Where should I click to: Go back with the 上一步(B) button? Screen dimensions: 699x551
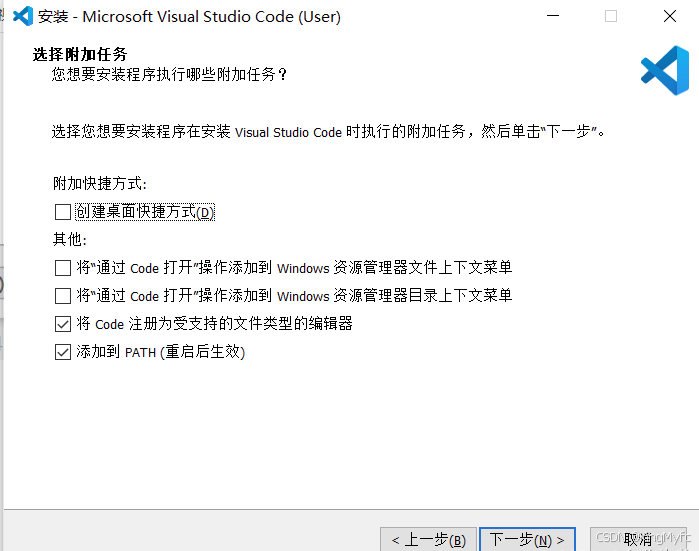[428, 540]
